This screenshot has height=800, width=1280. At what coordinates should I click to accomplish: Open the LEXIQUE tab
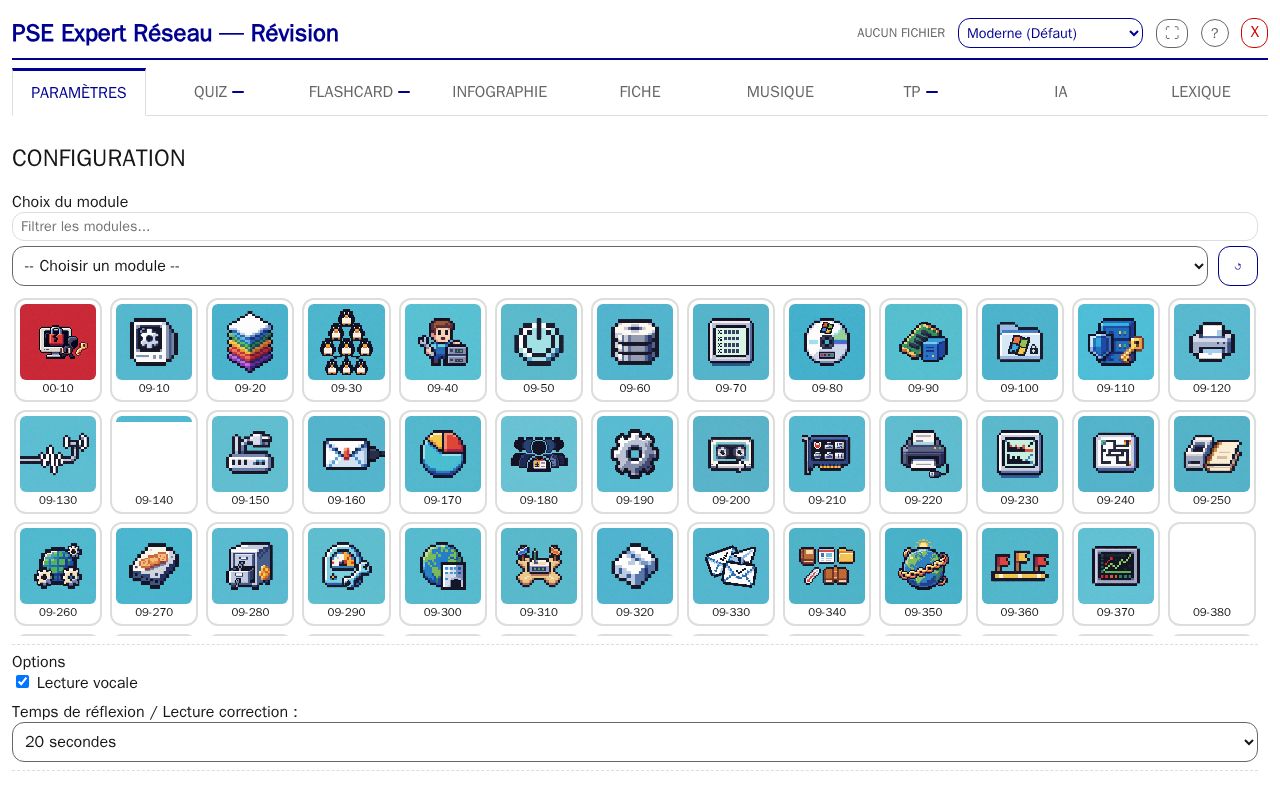tap(1200, 92)
